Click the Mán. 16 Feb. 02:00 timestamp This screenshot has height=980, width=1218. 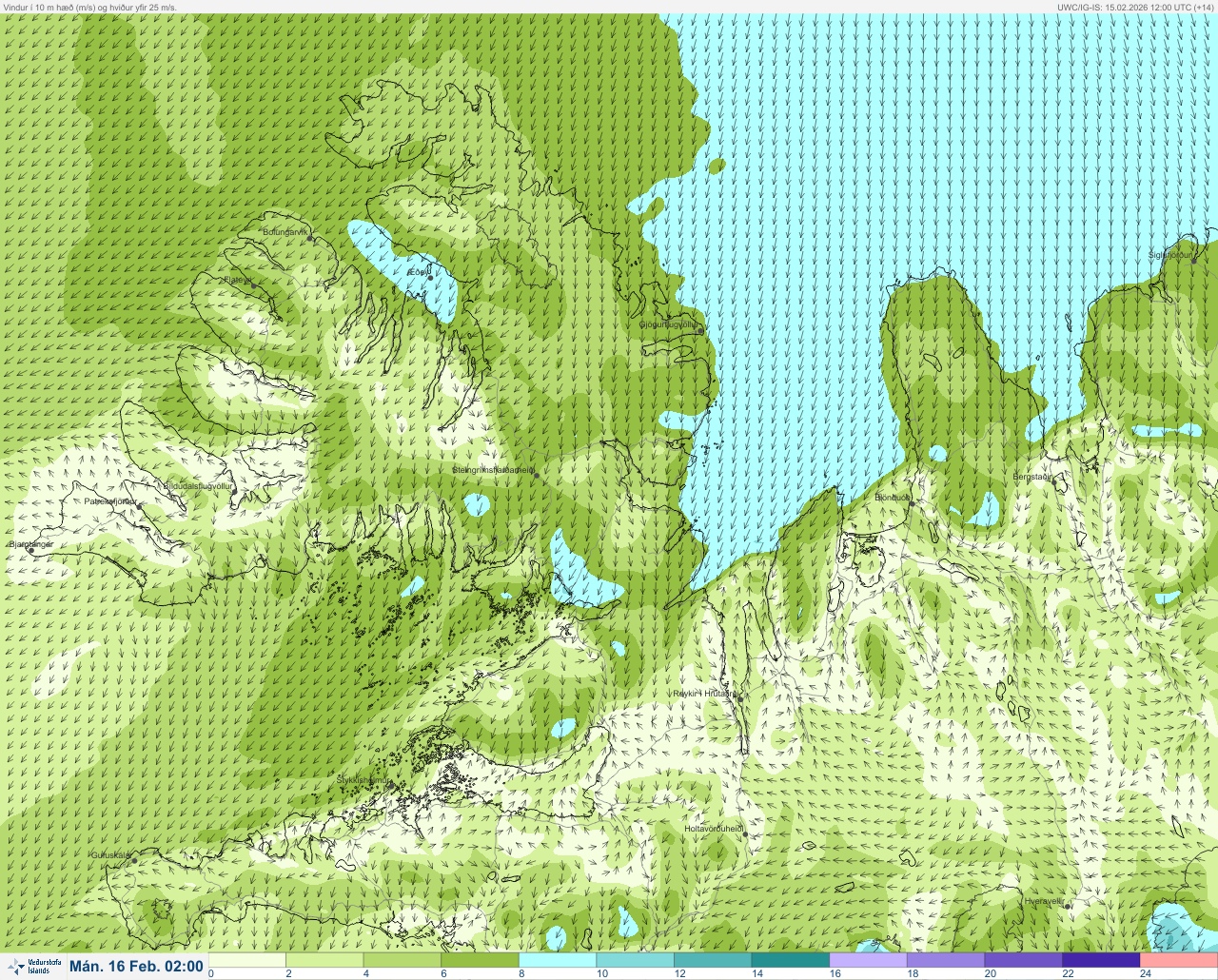137,967
